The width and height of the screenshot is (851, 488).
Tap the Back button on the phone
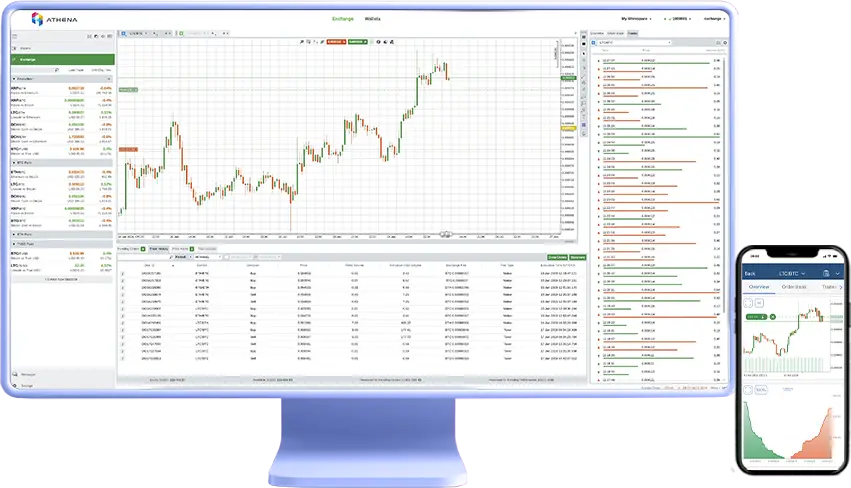(750, 273)
